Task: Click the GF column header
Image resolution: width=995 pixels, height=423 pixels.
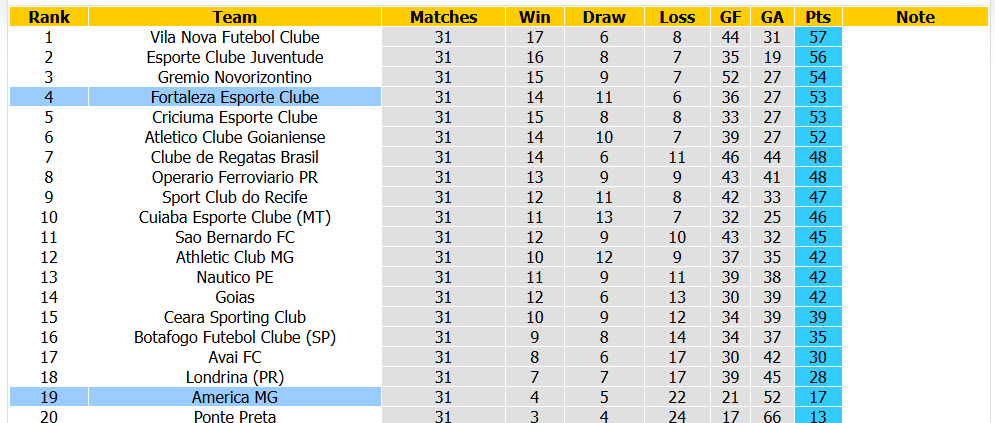Action: (x=730, y=17)
